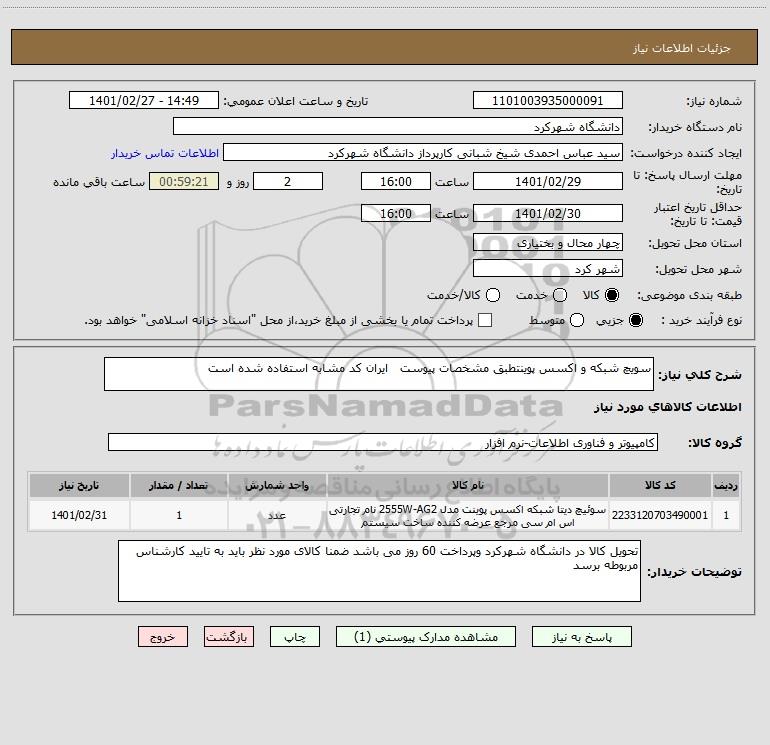Click the price validity time field 16:00

pos(396,213)
